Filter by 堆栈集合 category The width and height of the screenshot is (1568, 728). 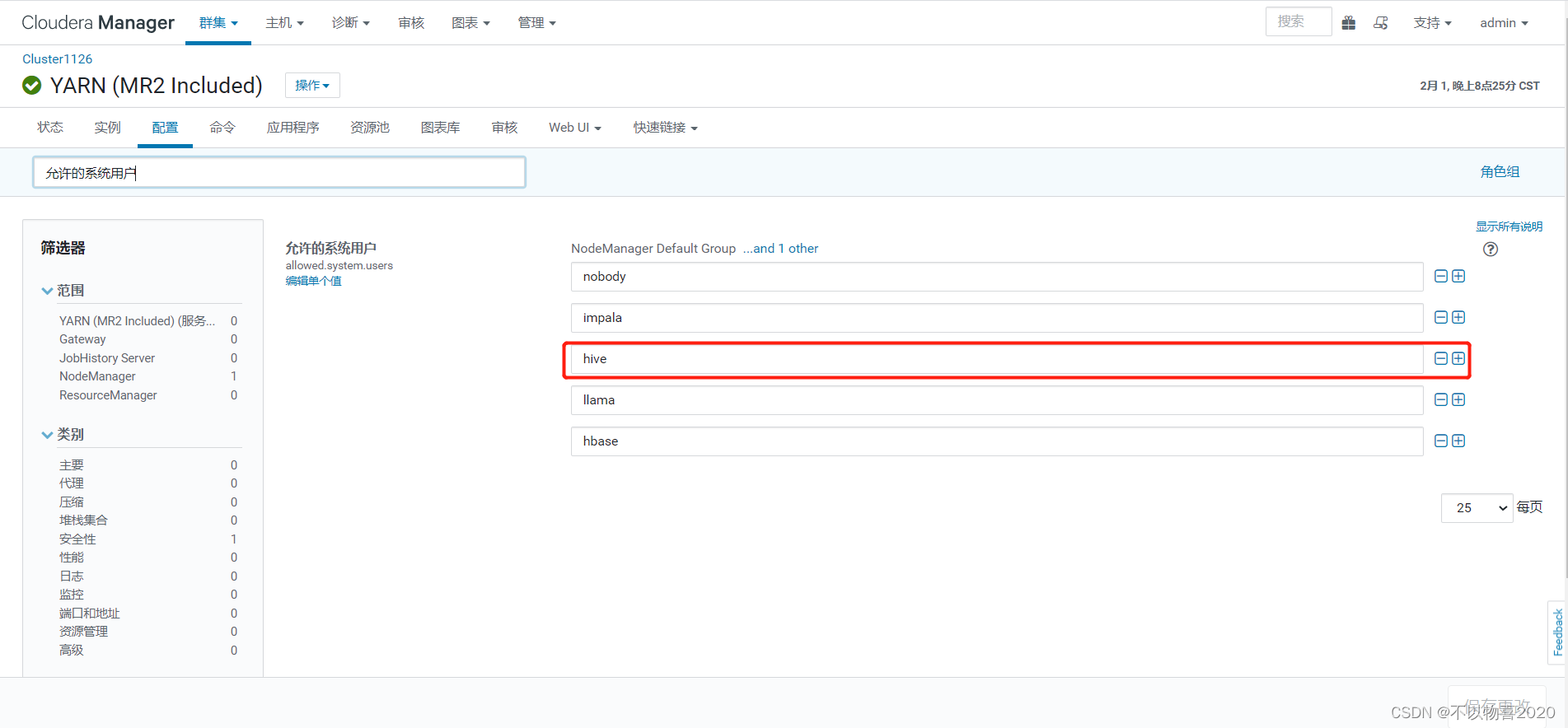[83, 520]
